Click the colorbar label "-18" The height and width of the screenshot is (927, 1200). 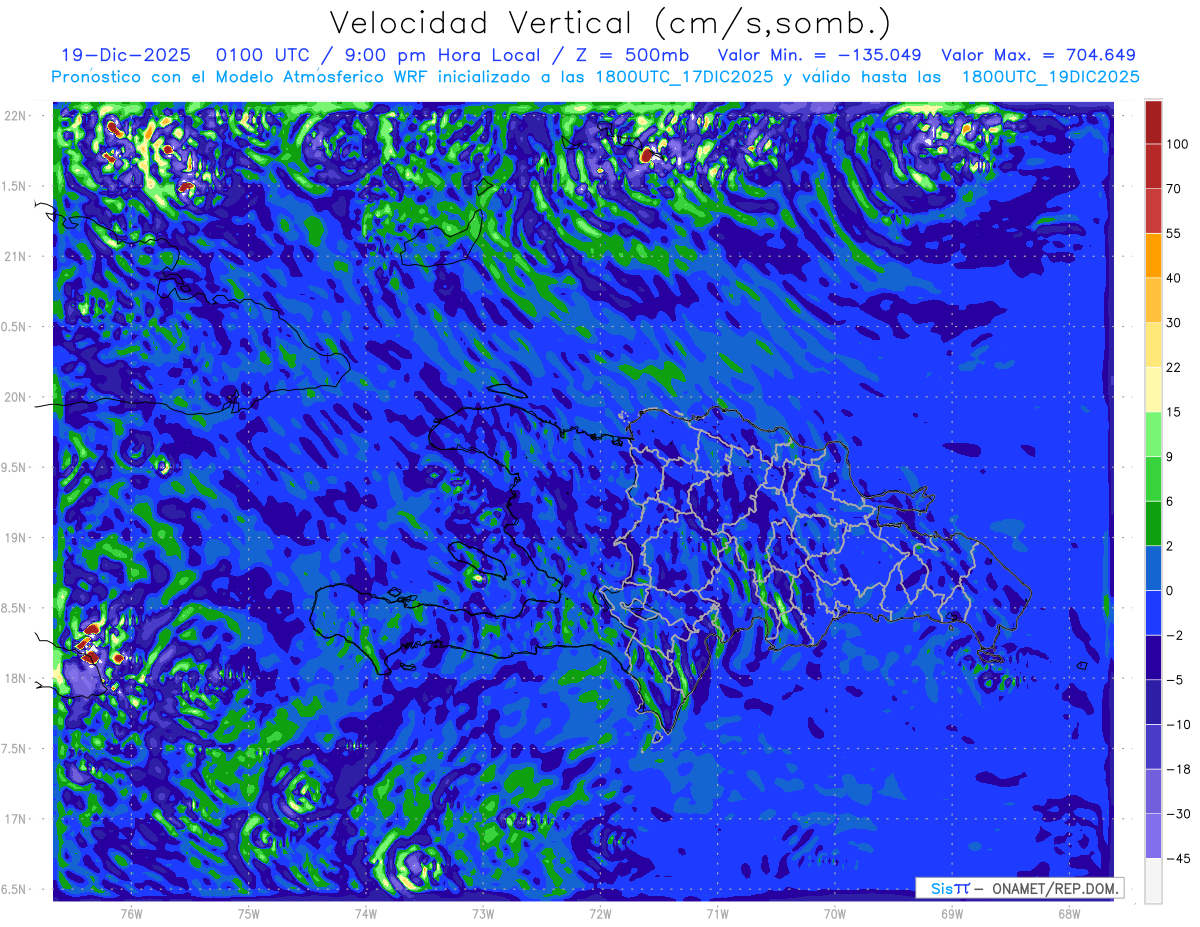click(x=1177, y=769)
